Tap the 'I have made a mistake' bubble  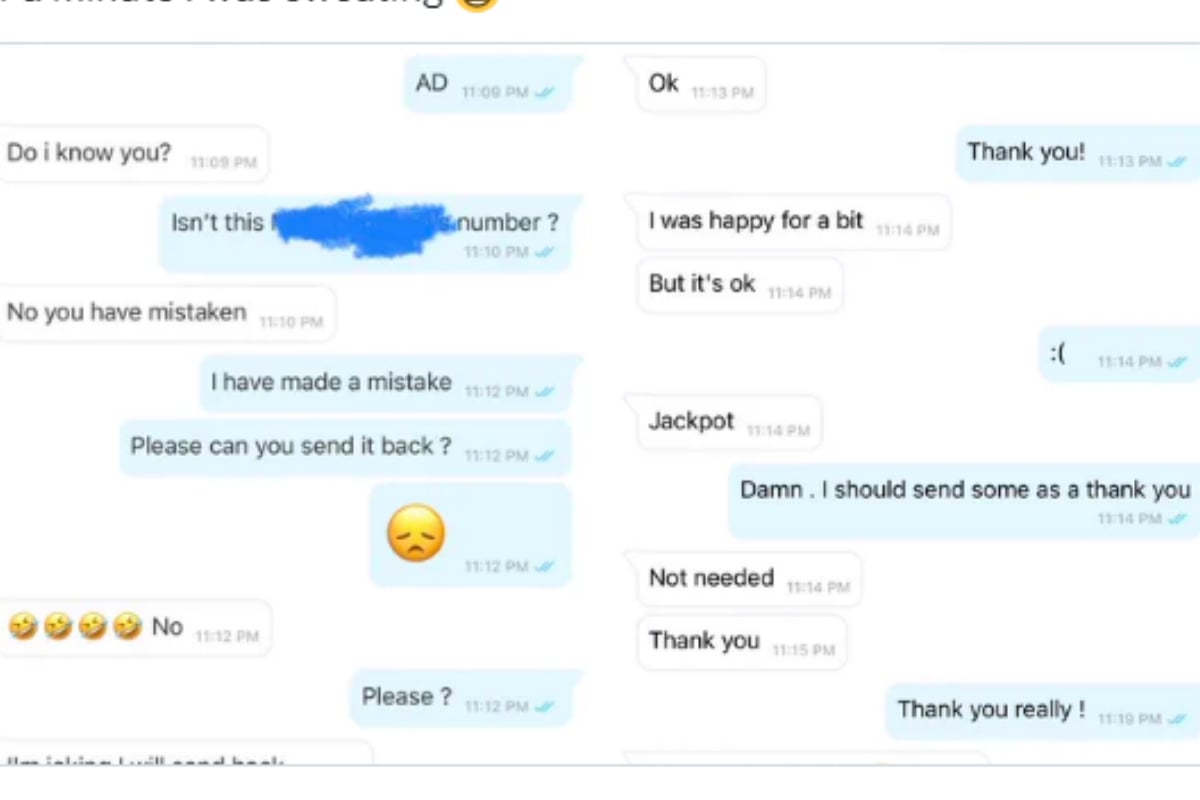[386, 384]
